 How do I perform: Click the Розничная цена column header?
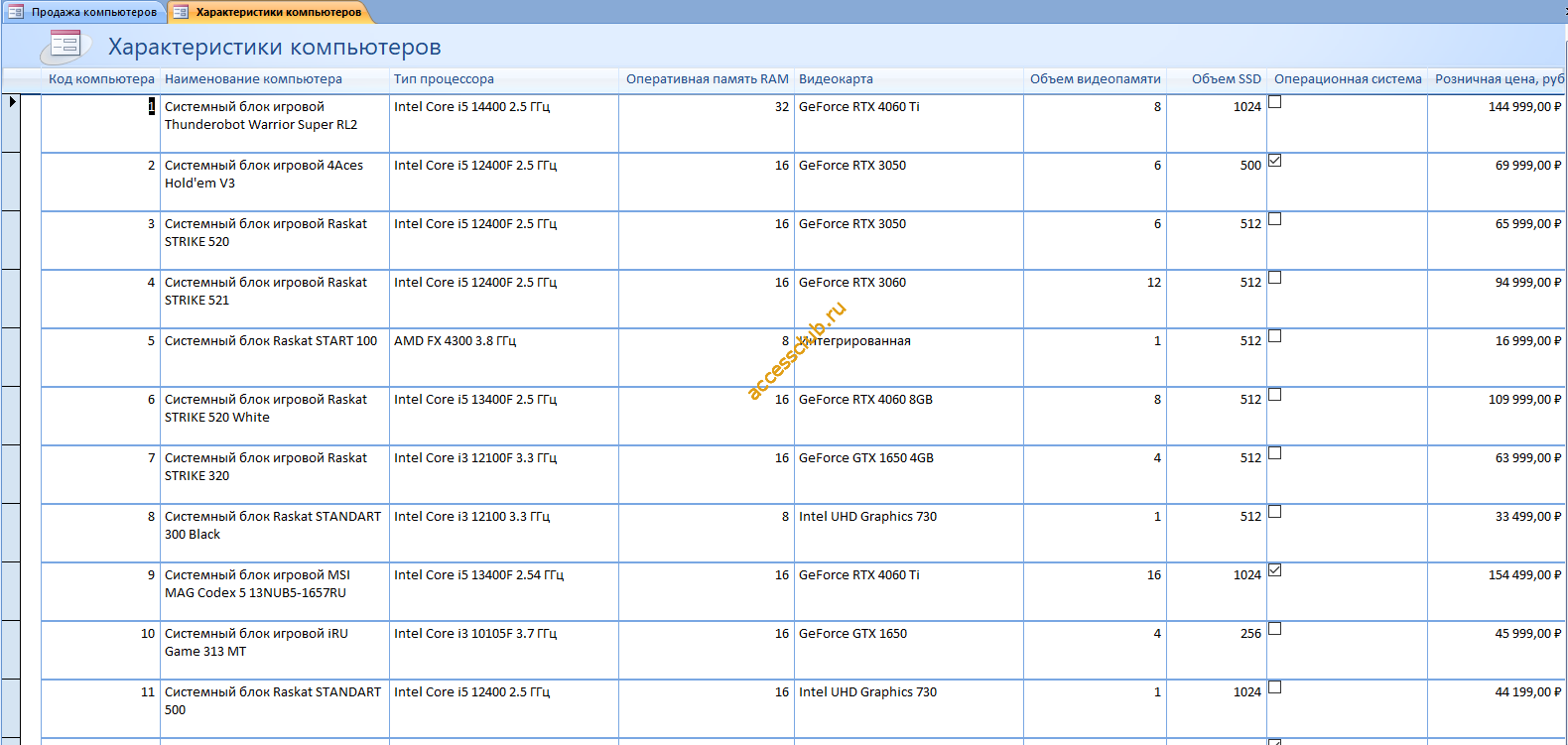[x=1499, y=79]
